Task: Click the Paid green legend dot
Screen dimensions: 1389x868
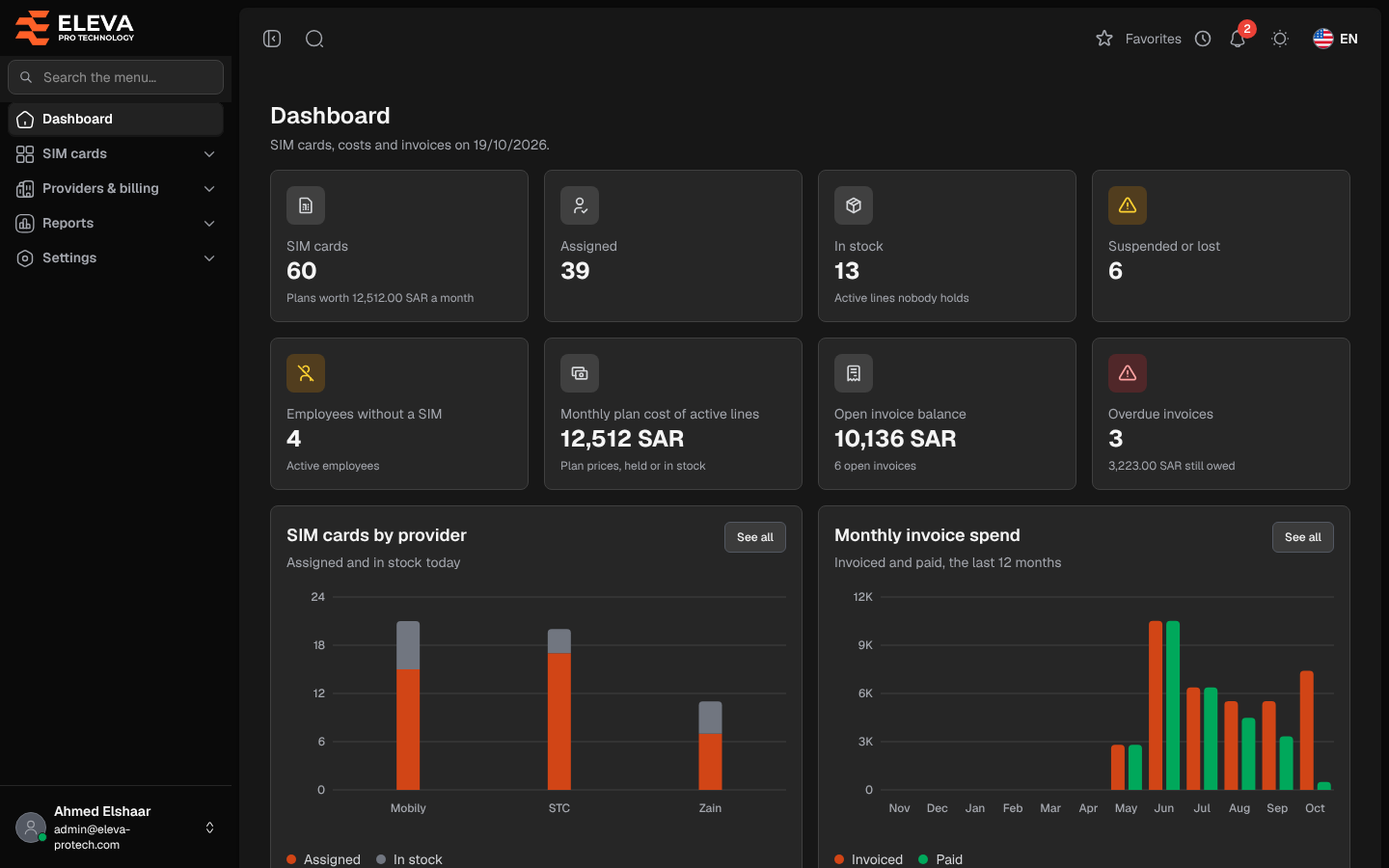Action: click(923, 859)
